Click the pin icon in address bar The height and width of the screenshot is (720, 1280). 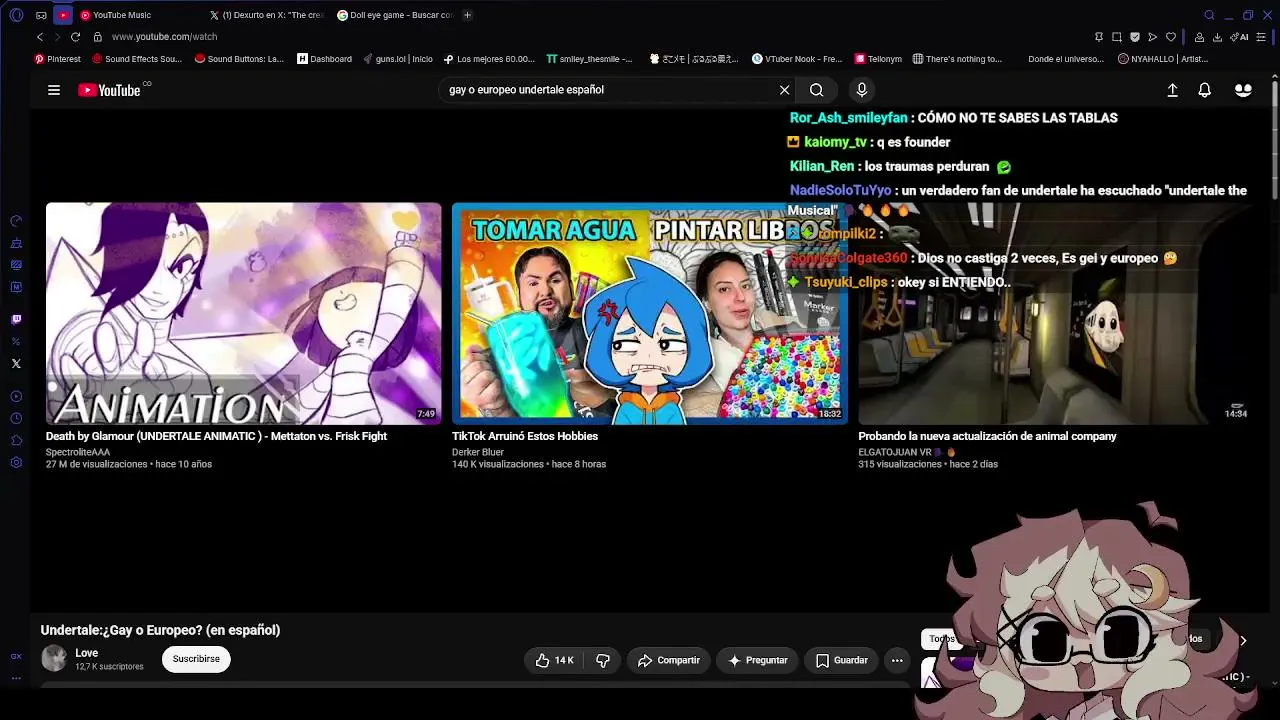tap(1099, 37)
